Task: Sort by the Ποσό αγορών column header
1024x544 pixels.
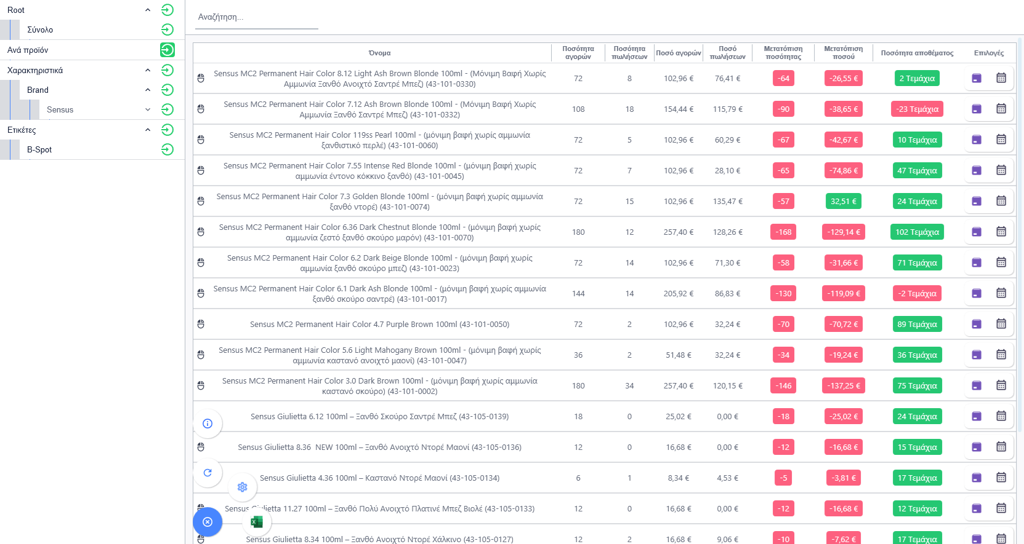Action: pyautogui.click(x=679, y=53)
